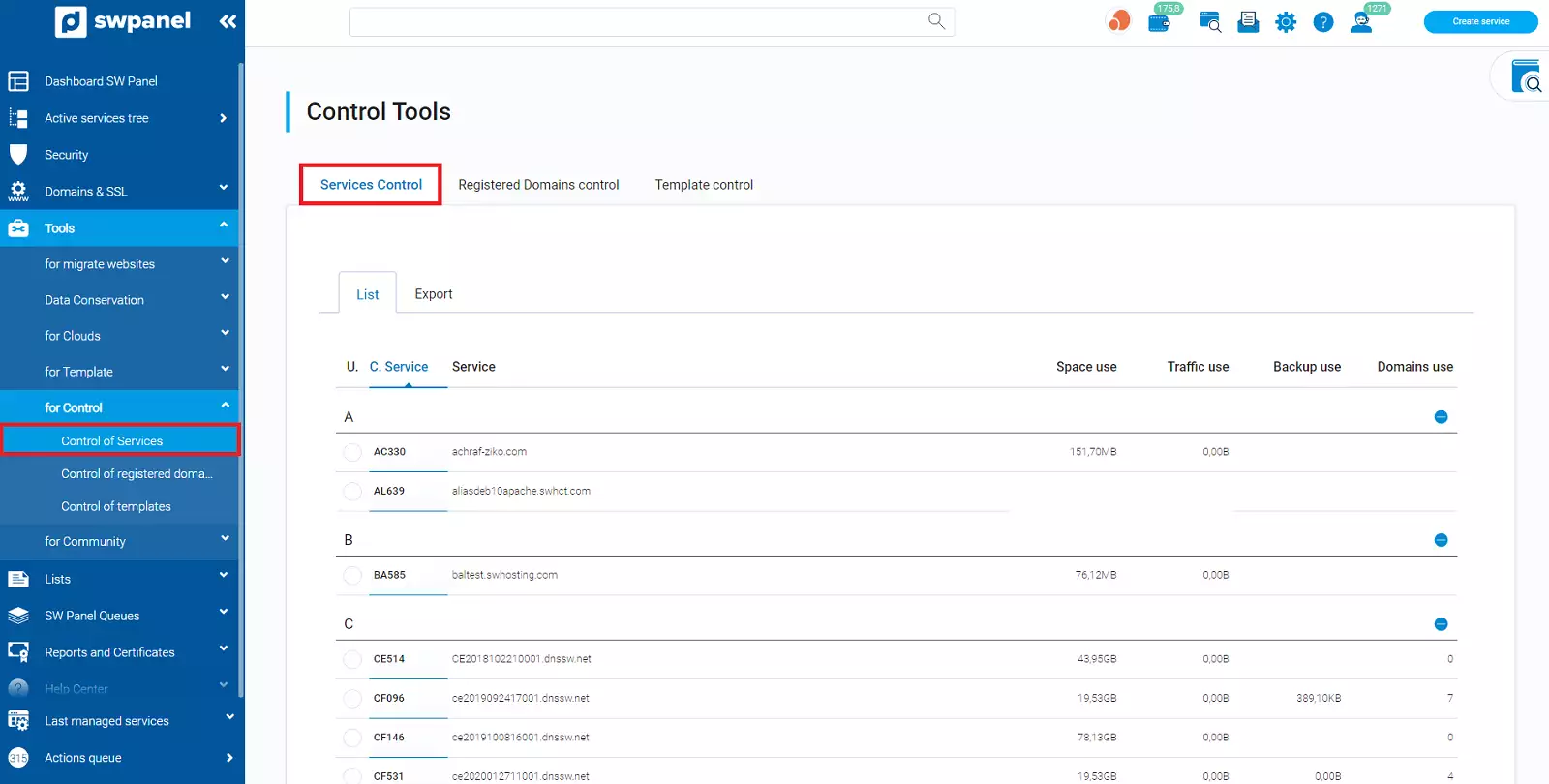Open the help question mark icon
The image size is (1549, 784).
1322,22
